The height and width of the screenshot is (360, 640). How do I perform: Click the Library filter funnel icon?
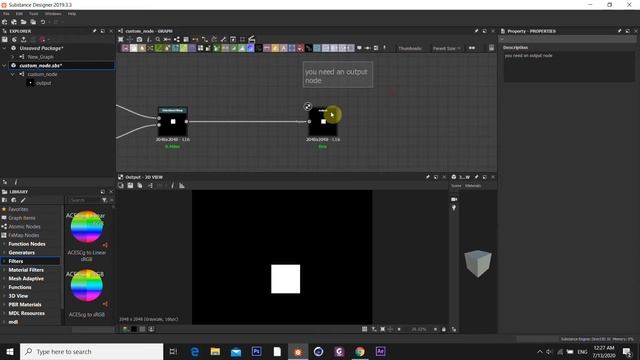[x=104, y=200]
